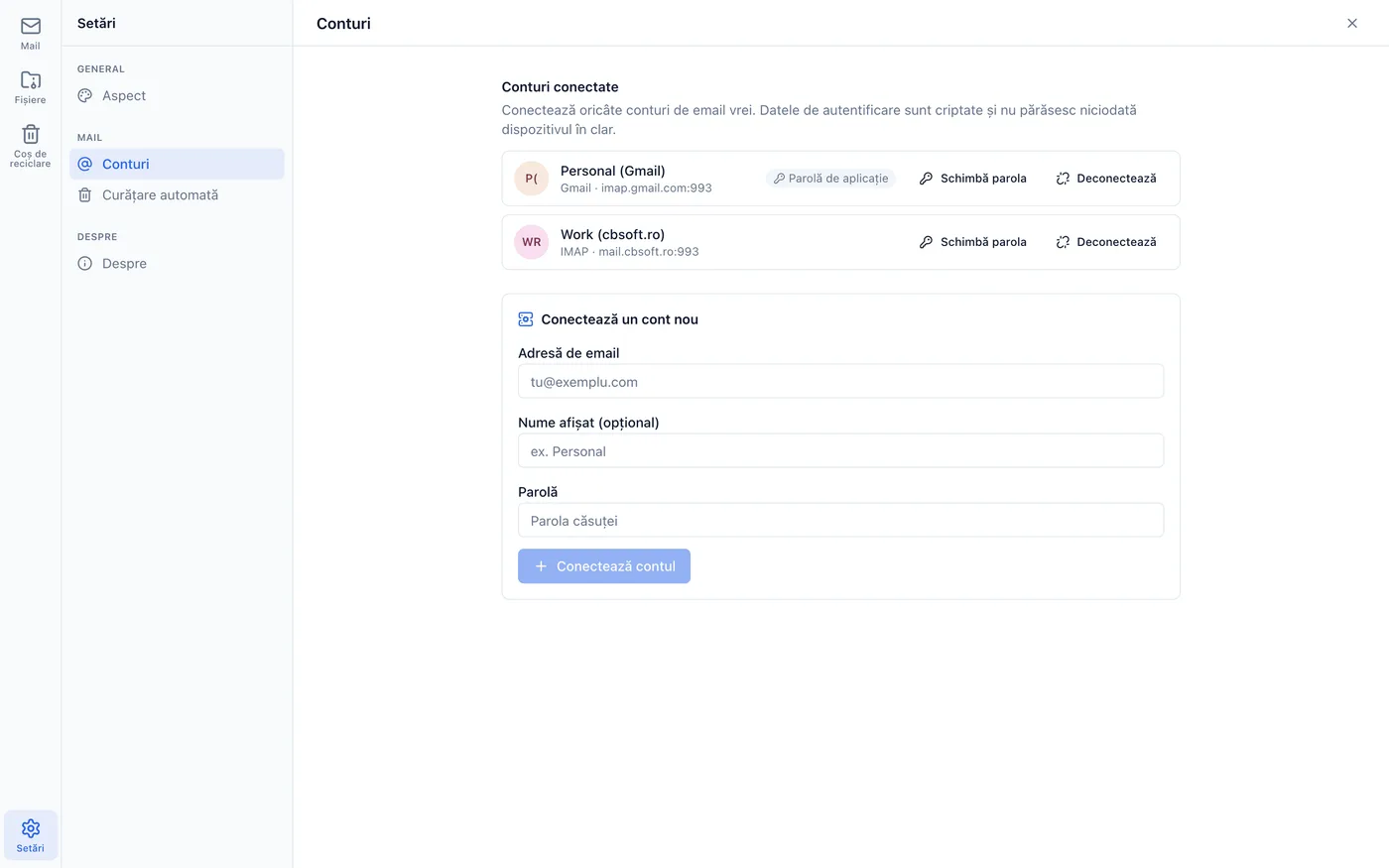Change password for Work (cbsoft.ro) account
Screen dimensions: 1389x868
[973, 242]
